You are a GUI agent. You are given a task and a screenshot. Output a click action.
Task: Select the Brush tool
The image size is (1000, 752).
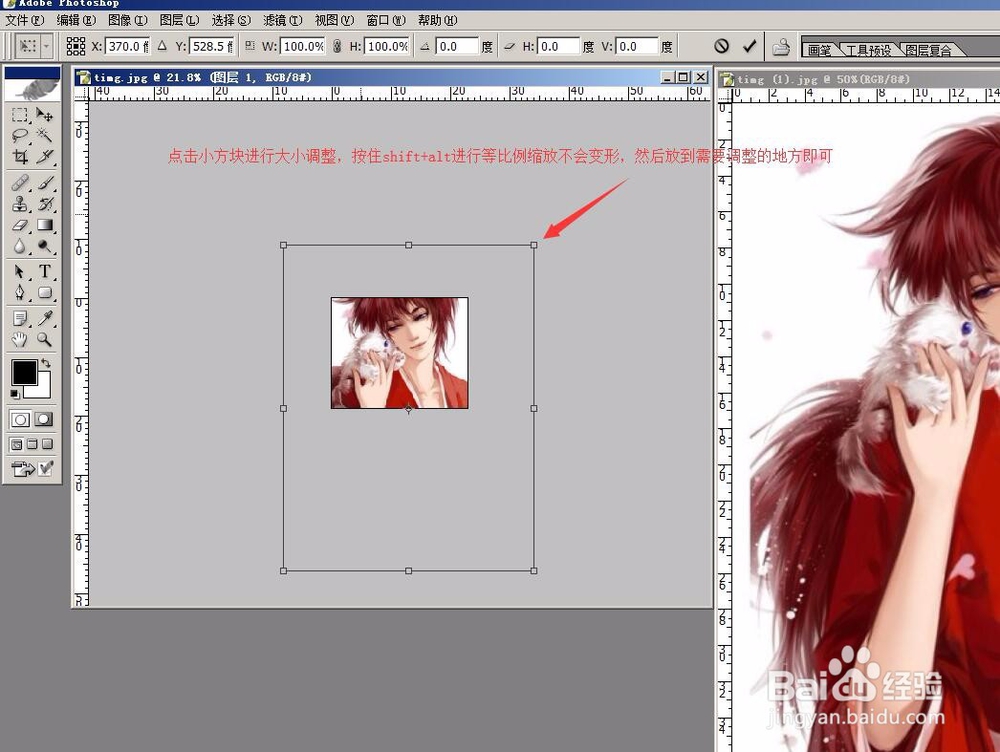[x=44, y=183]
